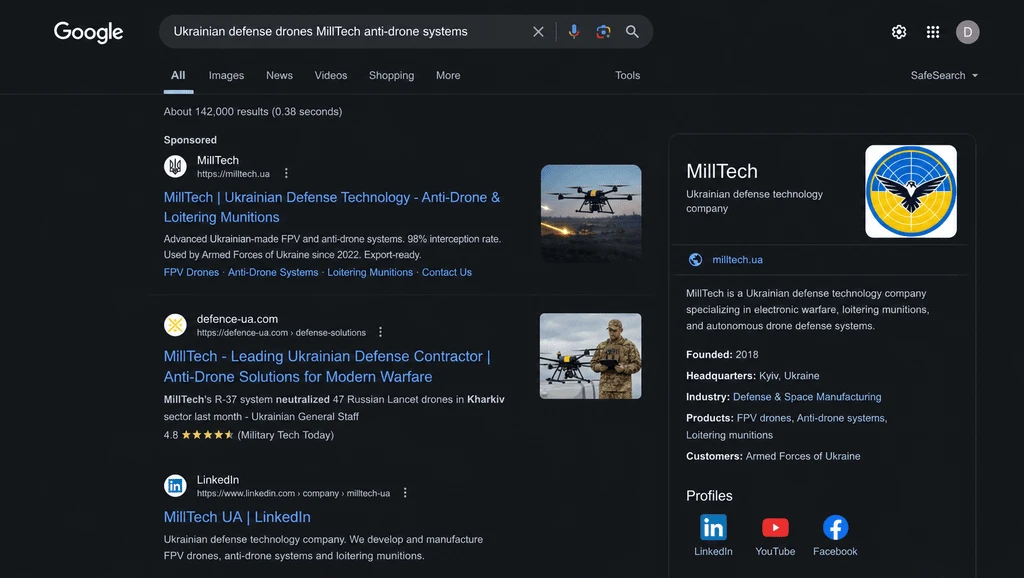Start voice search with microphone icon
1024x578 pixels.
(573, 31)
